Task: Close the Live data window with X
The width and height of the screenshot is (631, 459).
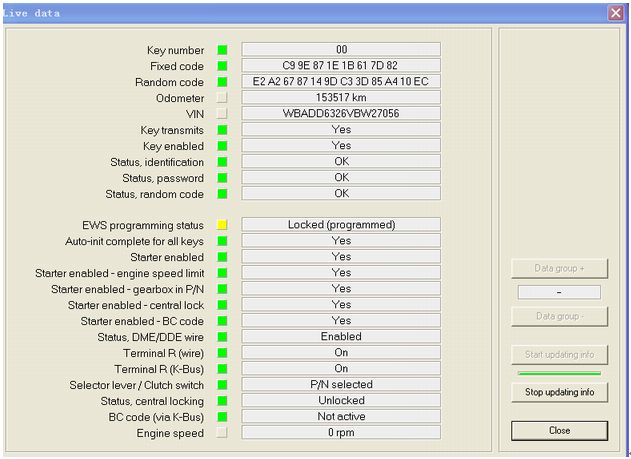Action: pyautogui.click(x=615, y=13)
